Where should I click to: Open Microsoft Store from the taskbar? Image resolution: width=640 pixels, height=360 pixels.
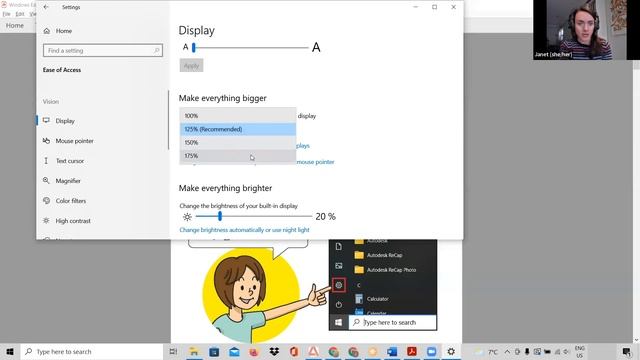(214, 351)
